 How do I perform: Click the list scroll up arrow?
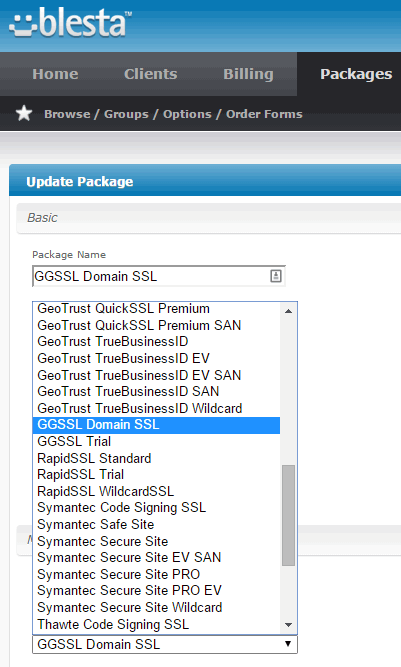click(288, 311)
